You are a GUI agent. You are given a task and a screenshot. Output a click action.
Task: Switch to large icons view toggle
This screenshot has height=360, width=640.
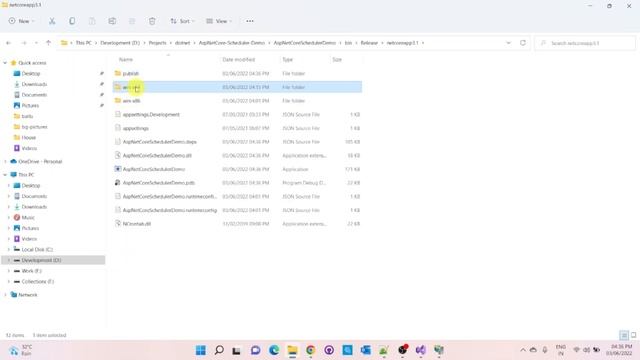coord(633,335)
